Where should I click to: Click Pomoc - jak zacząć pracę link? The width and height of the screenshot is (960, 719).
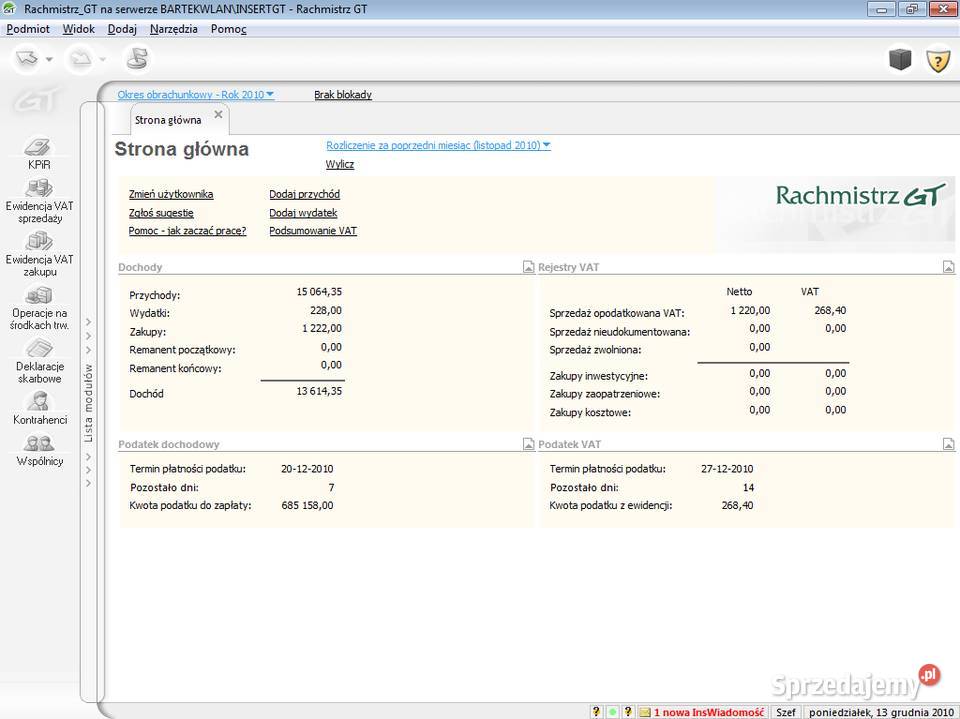pos(187,230)
